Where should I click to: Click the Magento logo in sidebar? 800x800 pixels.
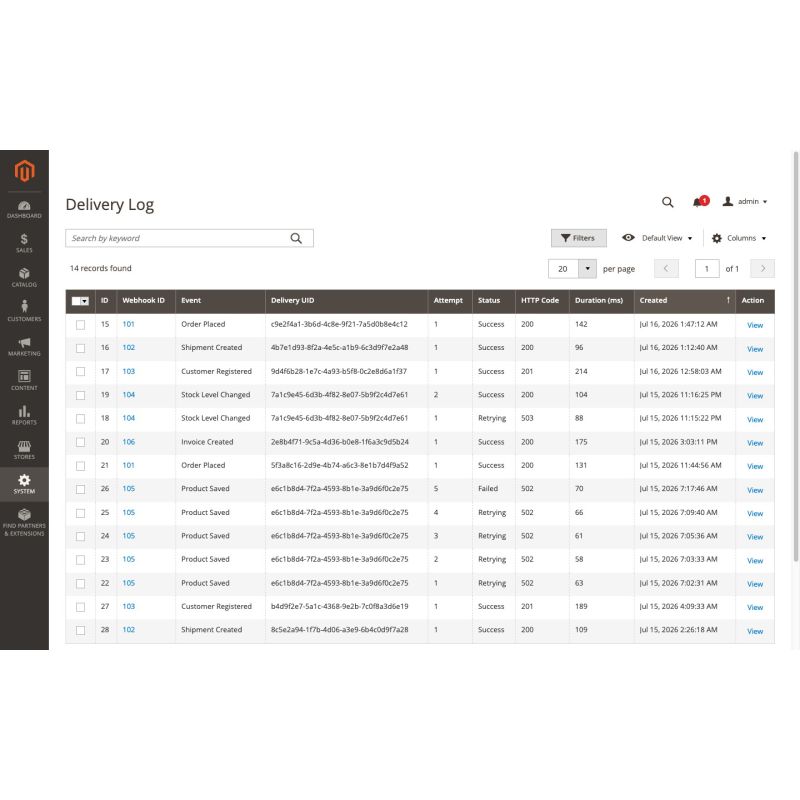pyautogui.click(x=24, y=170)
